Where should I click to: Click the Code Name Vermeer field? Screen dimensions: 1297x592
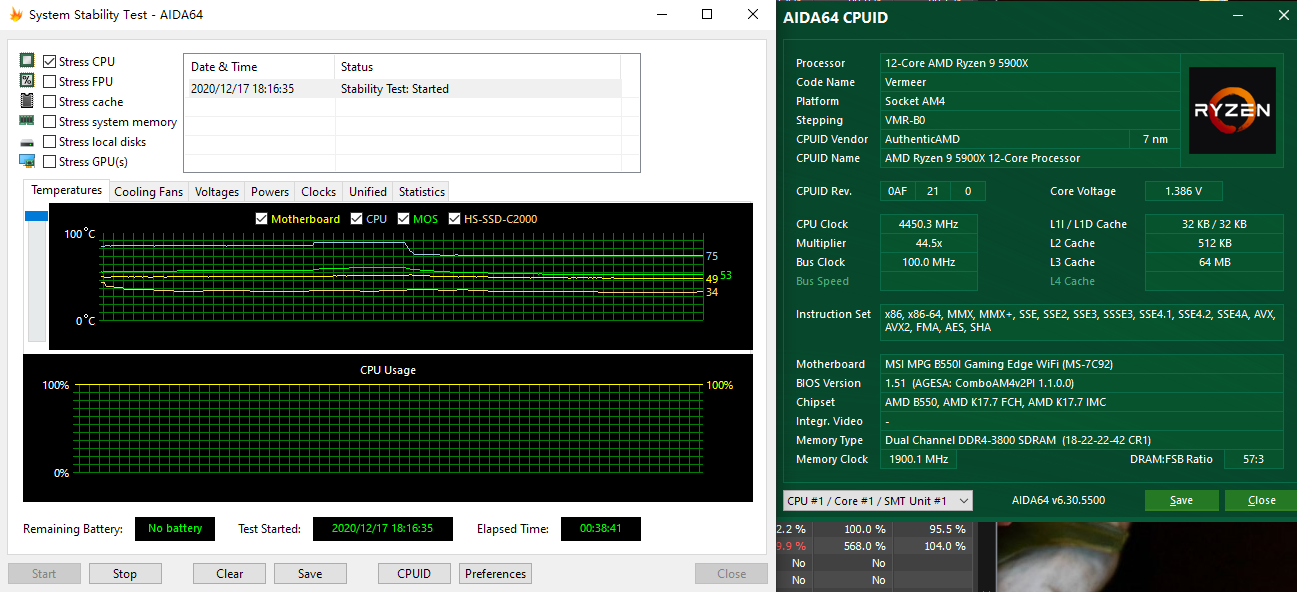[1028, 82]
